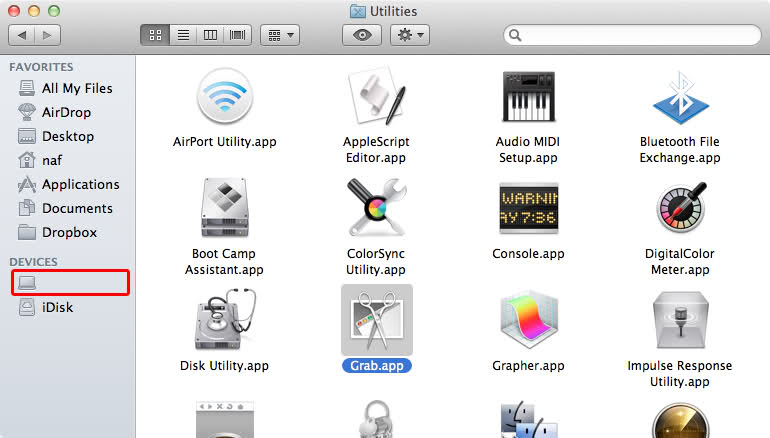The height and width of the screenshot is (438, 770).
Task: Open the Action gear menu
Action: (410, 35)
